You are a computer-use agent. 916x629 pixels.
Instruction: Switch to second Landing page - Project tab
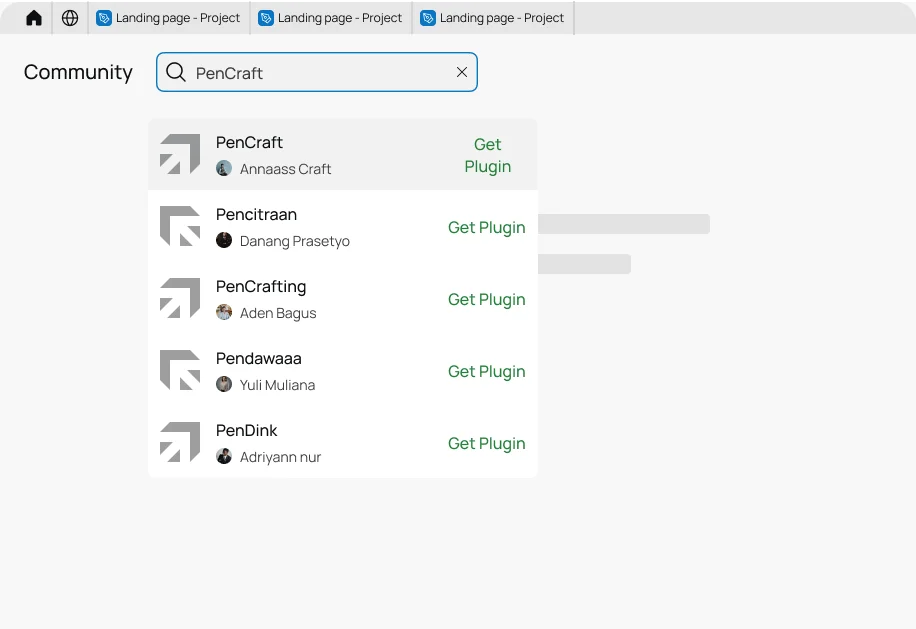(x=331, y=18)
